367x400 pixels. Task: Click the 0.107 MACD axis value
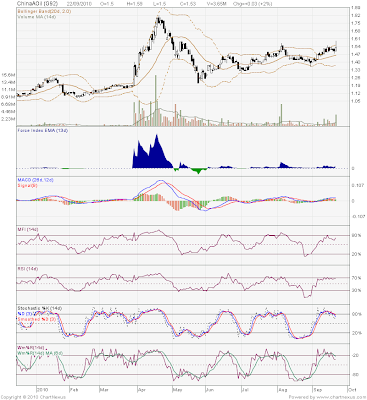click(x=357, y=186)
